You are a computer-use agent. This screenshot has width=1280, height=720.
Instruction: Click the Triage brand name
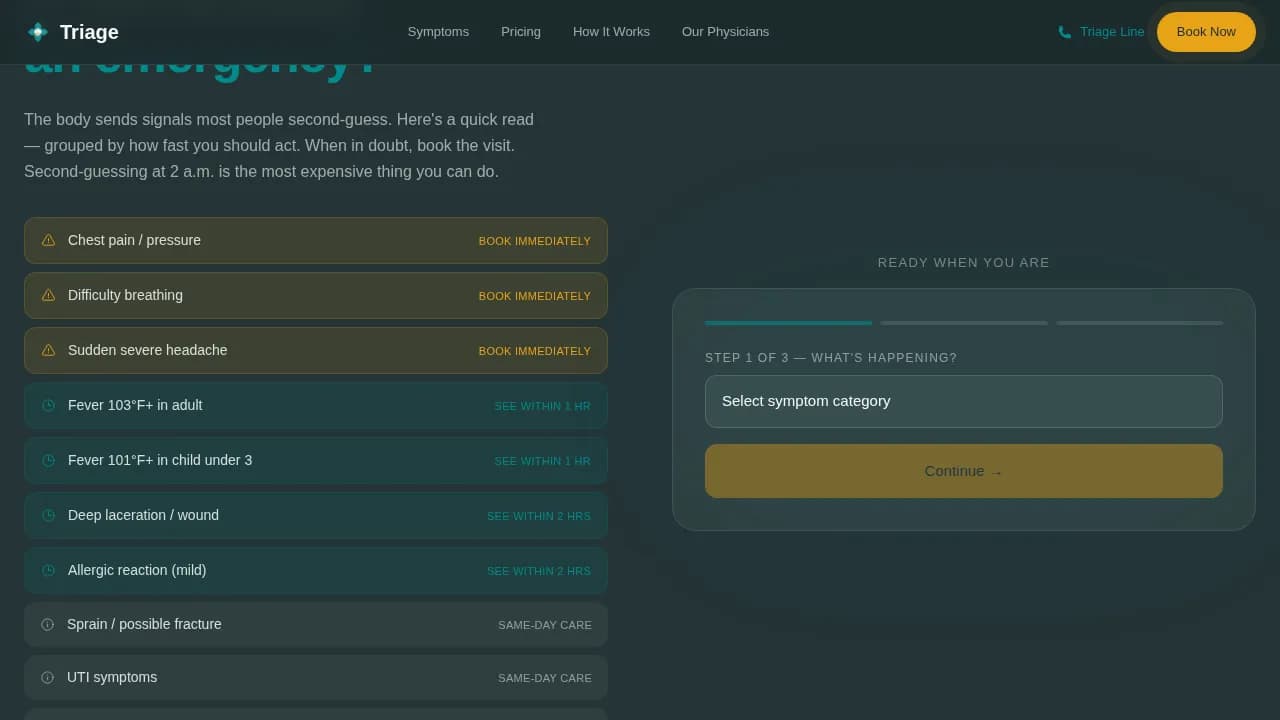pyautogui.click(x=89, y=32)
